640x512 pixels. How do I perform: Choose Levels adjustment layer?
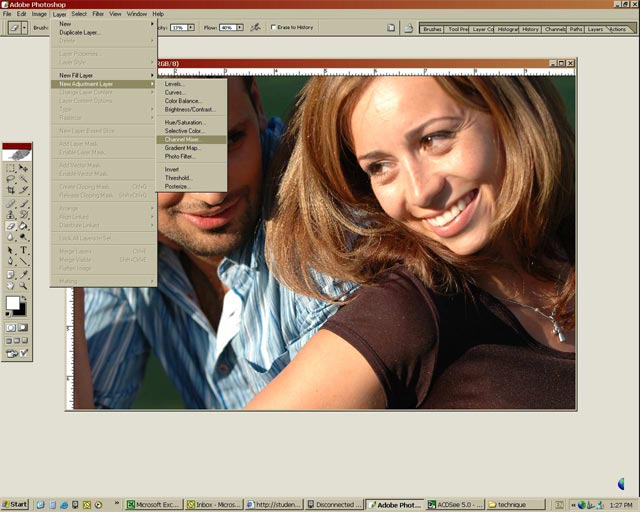[191, 84]
